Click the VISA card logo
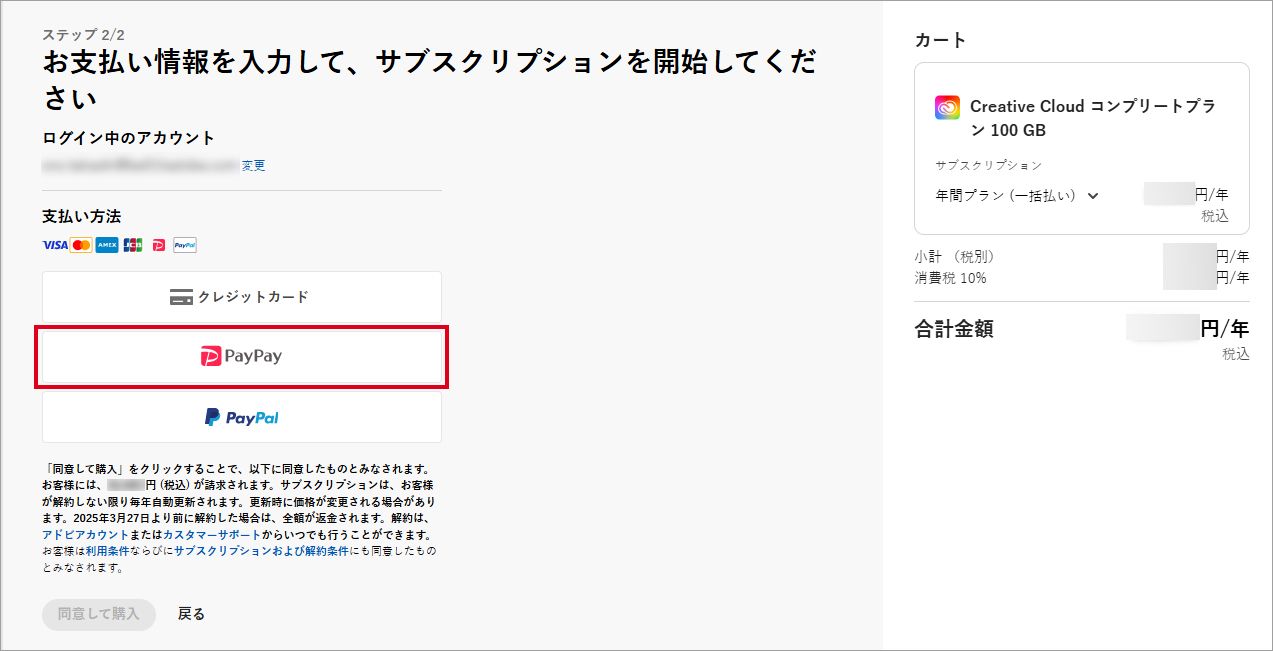 coord(55,245)
